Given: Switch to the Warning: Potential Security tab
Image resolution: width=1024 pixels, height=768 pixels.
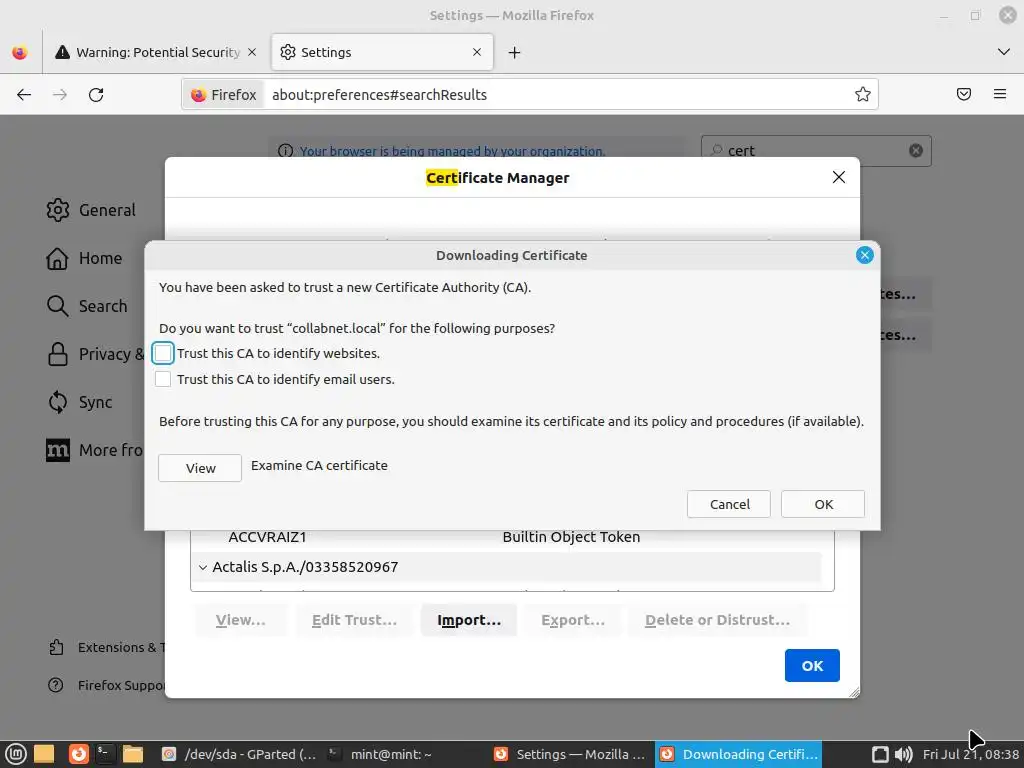Looking at the screenshot, I should click(157, 52).
